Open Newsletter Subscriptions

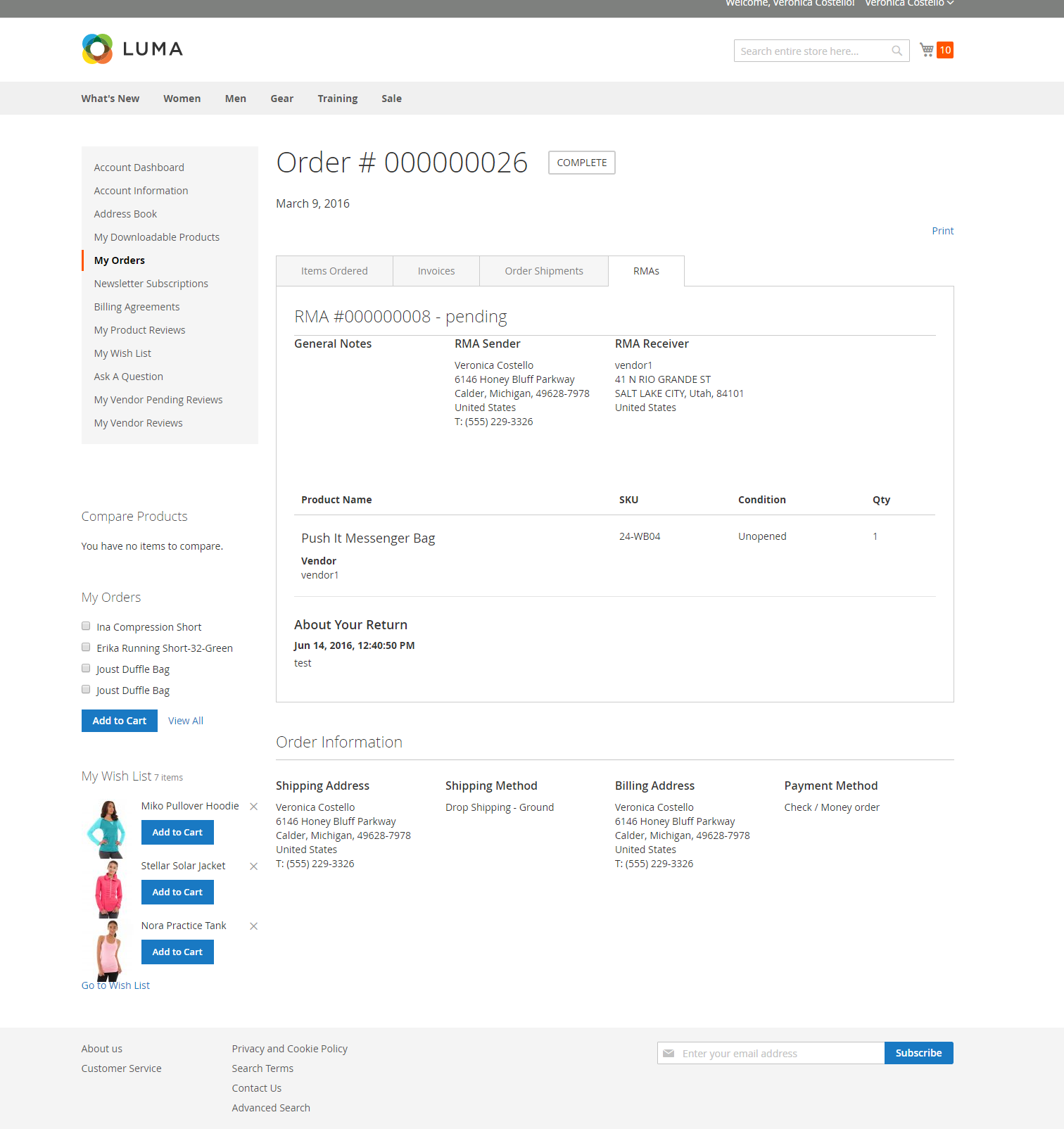pos(151,284)
